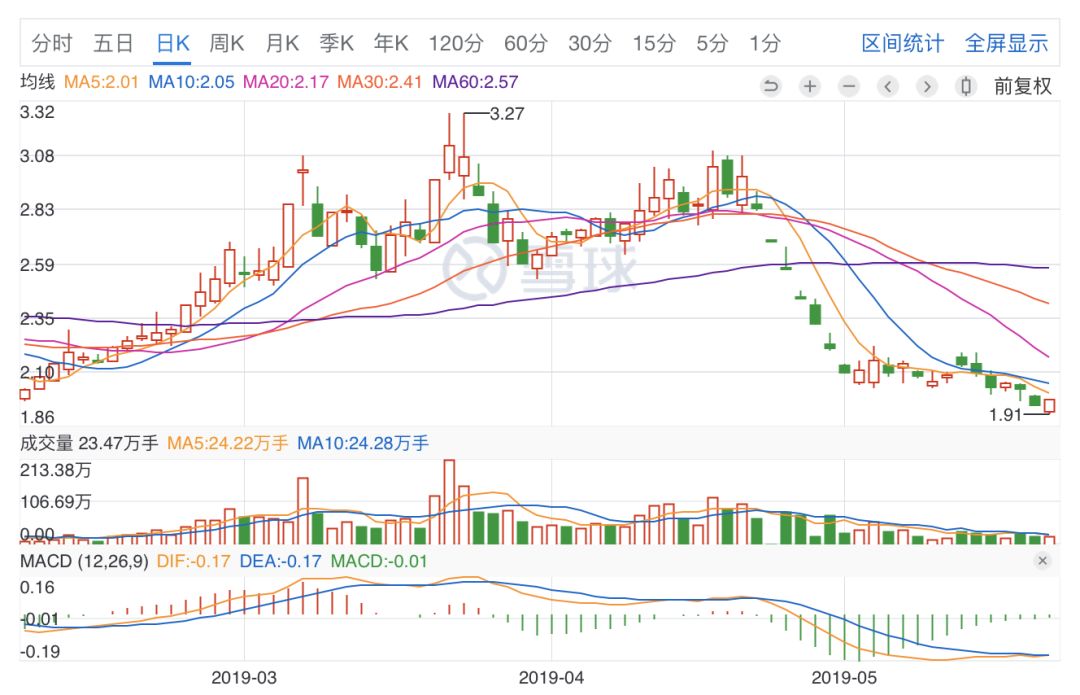The width and height of the screenshot is (1080, 695).
Task: Open the 月K monthly chart tab
Action: coord(282,43)
